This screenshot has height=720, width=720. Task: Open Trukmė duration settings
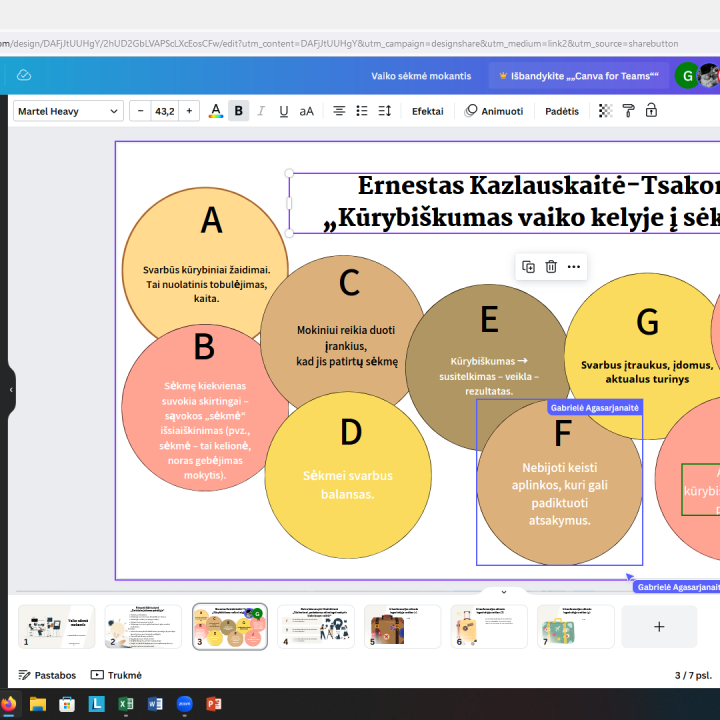tap(116, 675)
